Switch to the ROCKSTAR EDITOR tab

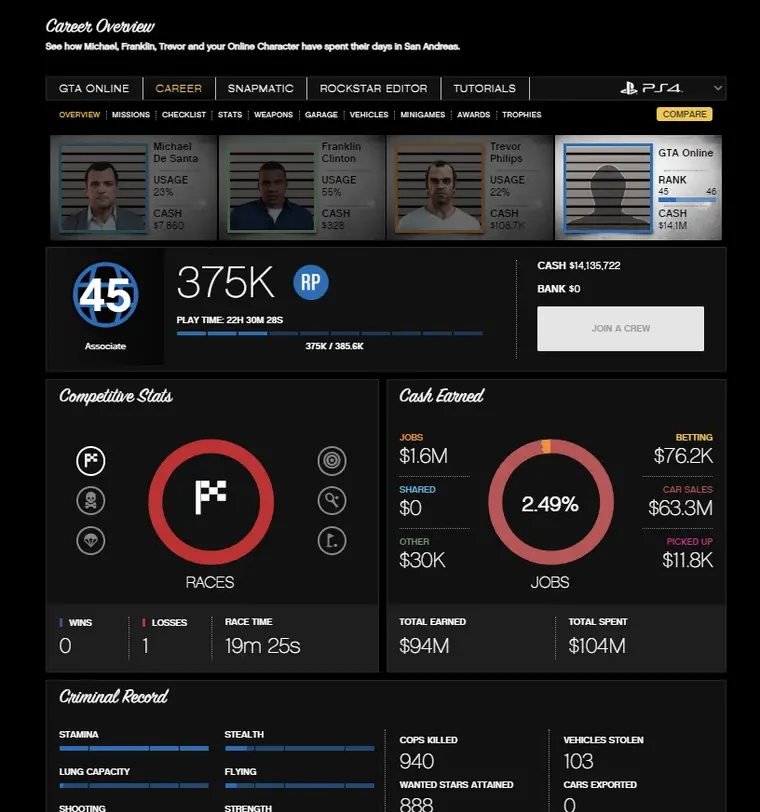click(373, 89)
